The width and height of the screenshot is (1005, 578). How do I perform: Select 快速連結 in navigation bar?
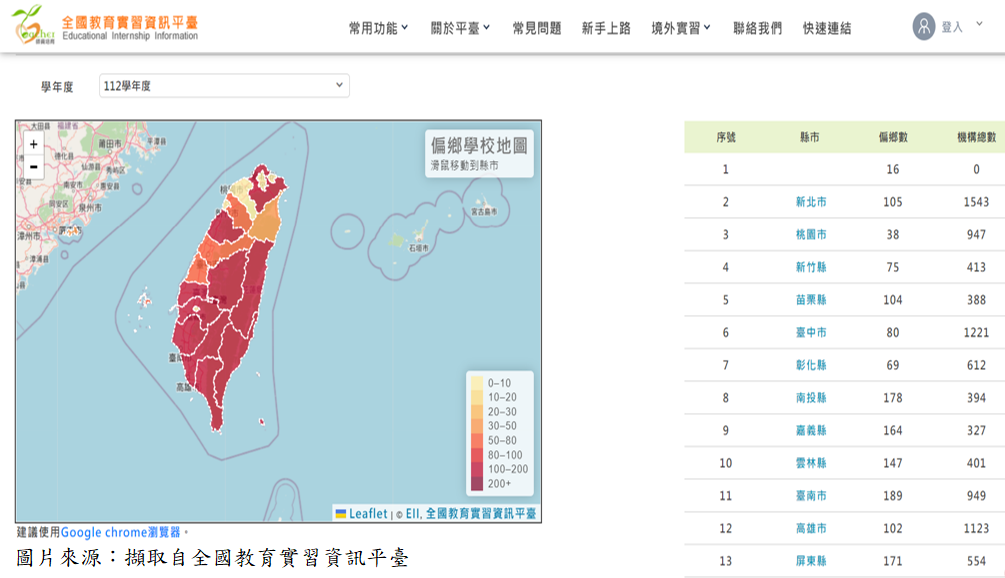pyautogui.click(x=827, y=28)
